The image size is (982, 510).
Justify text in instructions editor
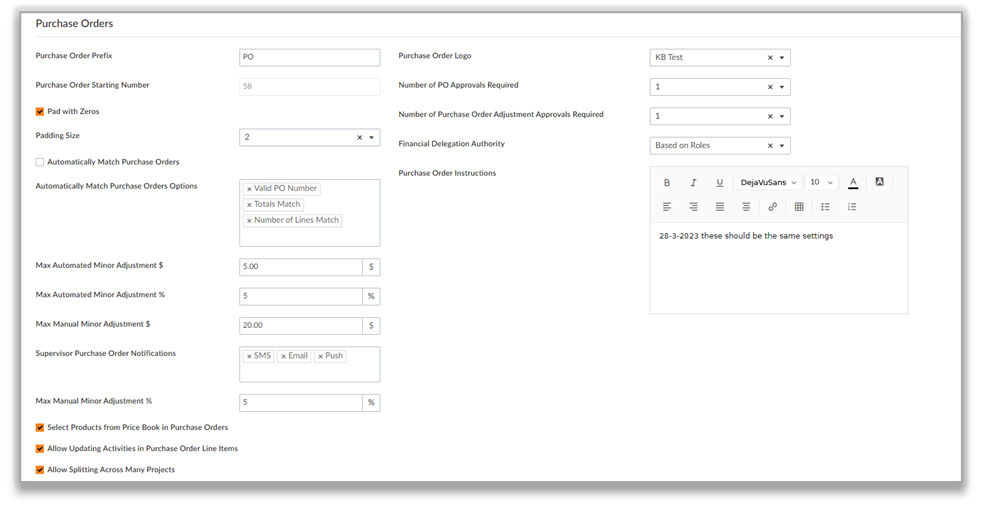tap(720, 207)
